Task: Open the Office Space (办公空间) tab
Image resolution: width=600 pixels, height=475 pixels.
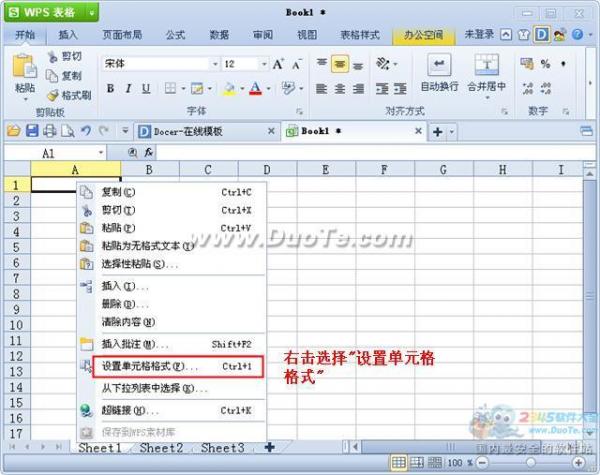Action: point(424,36)
